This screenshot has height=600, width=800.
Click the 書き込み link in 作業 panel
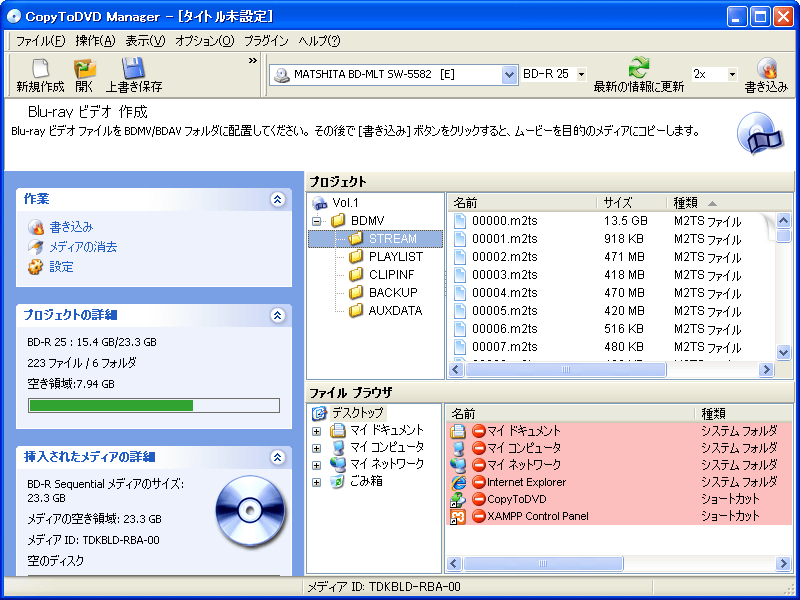point(71,227)
